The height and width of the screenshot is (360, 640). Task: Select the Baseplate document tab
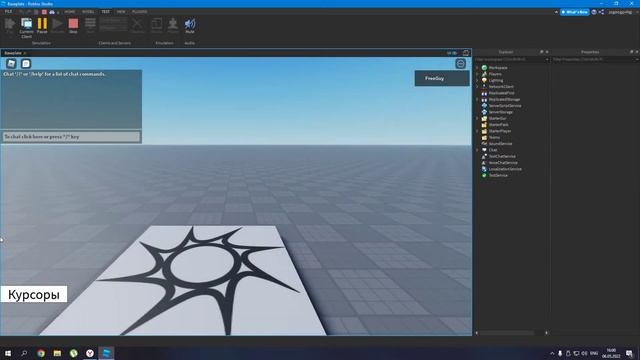(x=14, y=53)
